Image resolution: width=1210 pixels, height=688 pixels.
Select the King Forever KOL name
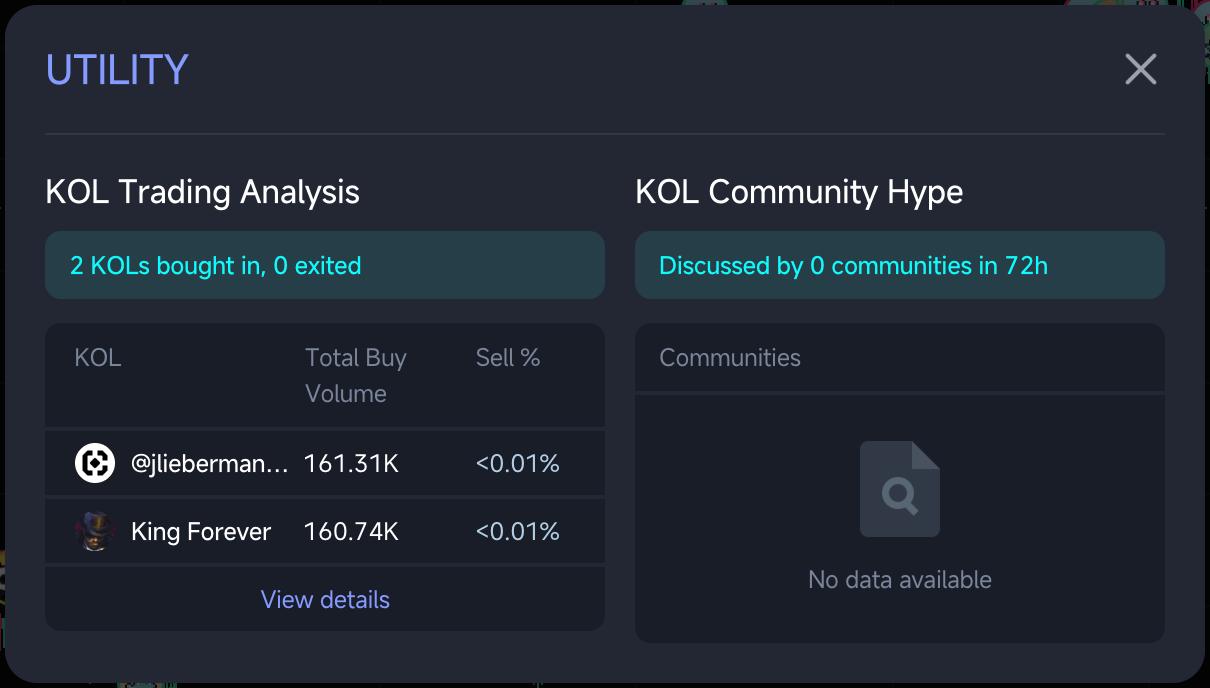[x=201, y=531]
